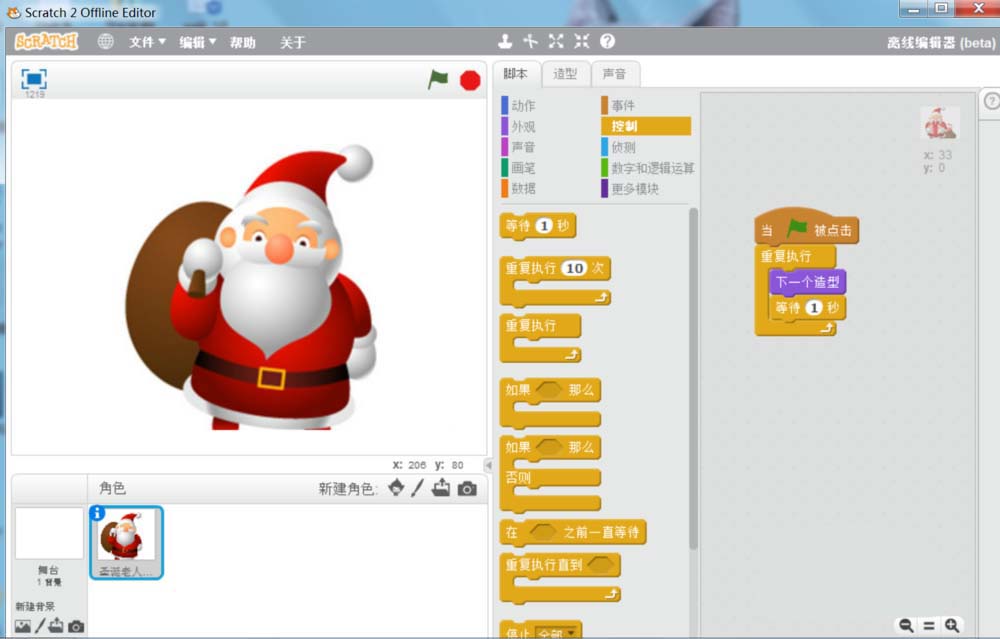Collapse the stage using the small arrow
This screenshot has width=1000, height=639.
pyautogui.click(x=488, y=465)
